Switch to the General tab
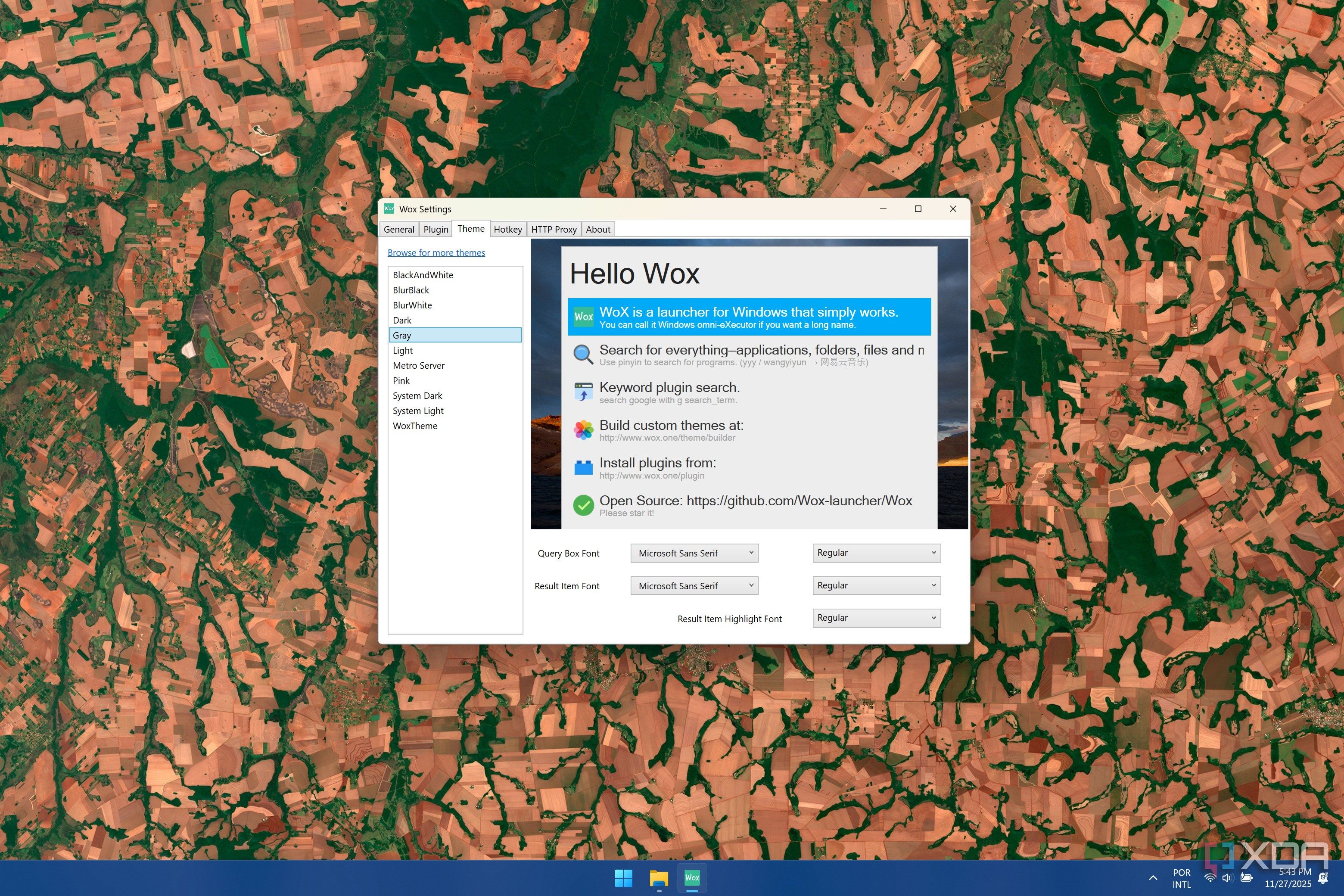 (x=399, y=229)
